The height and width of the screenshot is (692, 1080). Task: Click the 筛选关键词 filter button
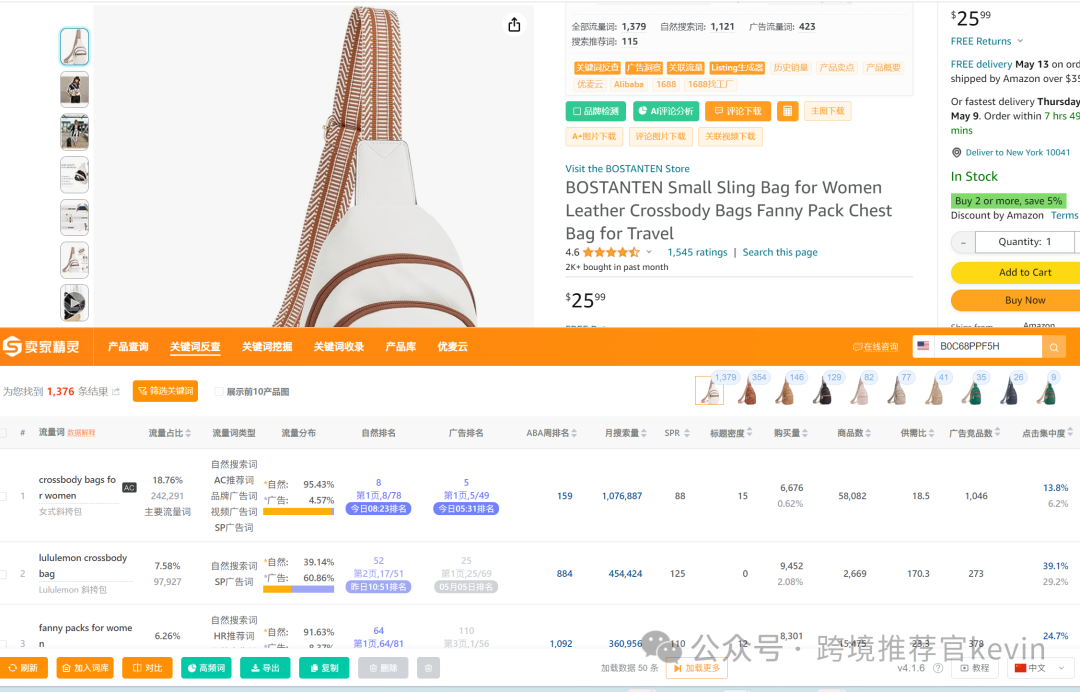click(x=165, y=391)
